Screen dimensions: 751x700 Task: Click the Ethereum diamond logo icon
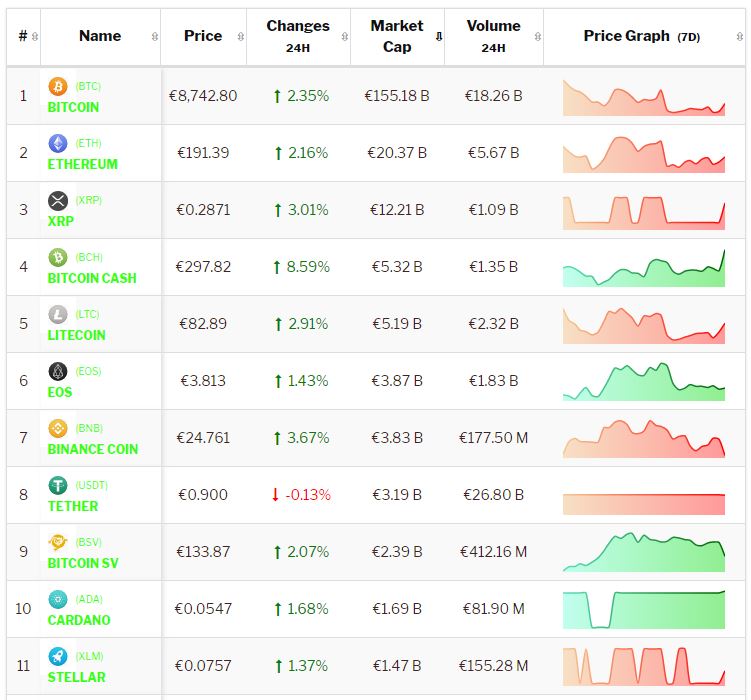click(x=58, y=144)
